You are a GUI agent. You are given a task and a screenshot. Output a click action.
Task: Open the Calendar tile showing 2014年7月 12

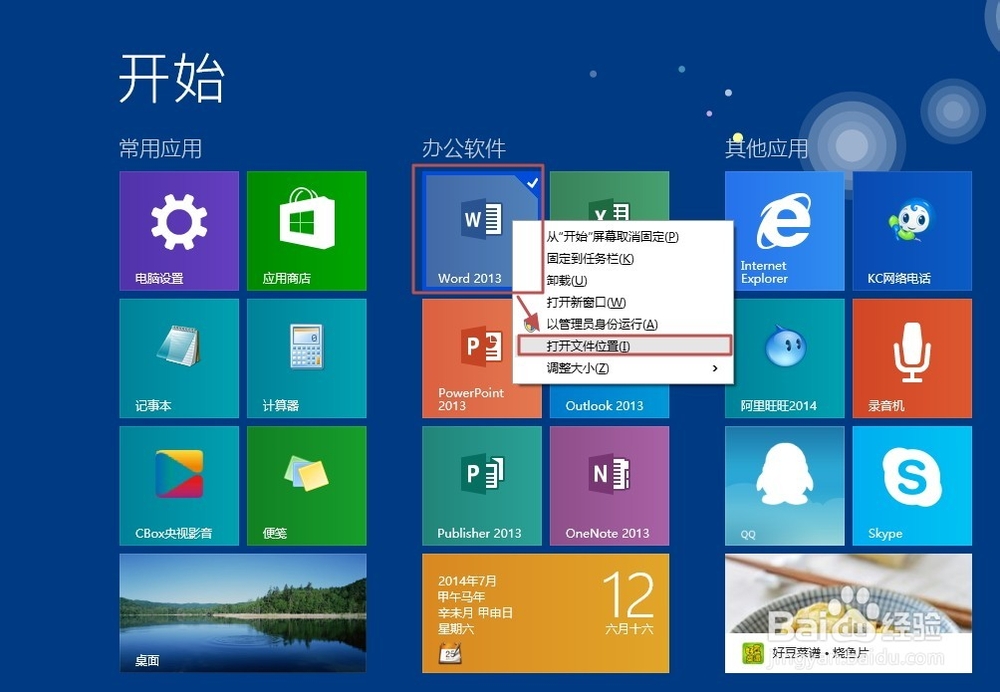point(546,613)
